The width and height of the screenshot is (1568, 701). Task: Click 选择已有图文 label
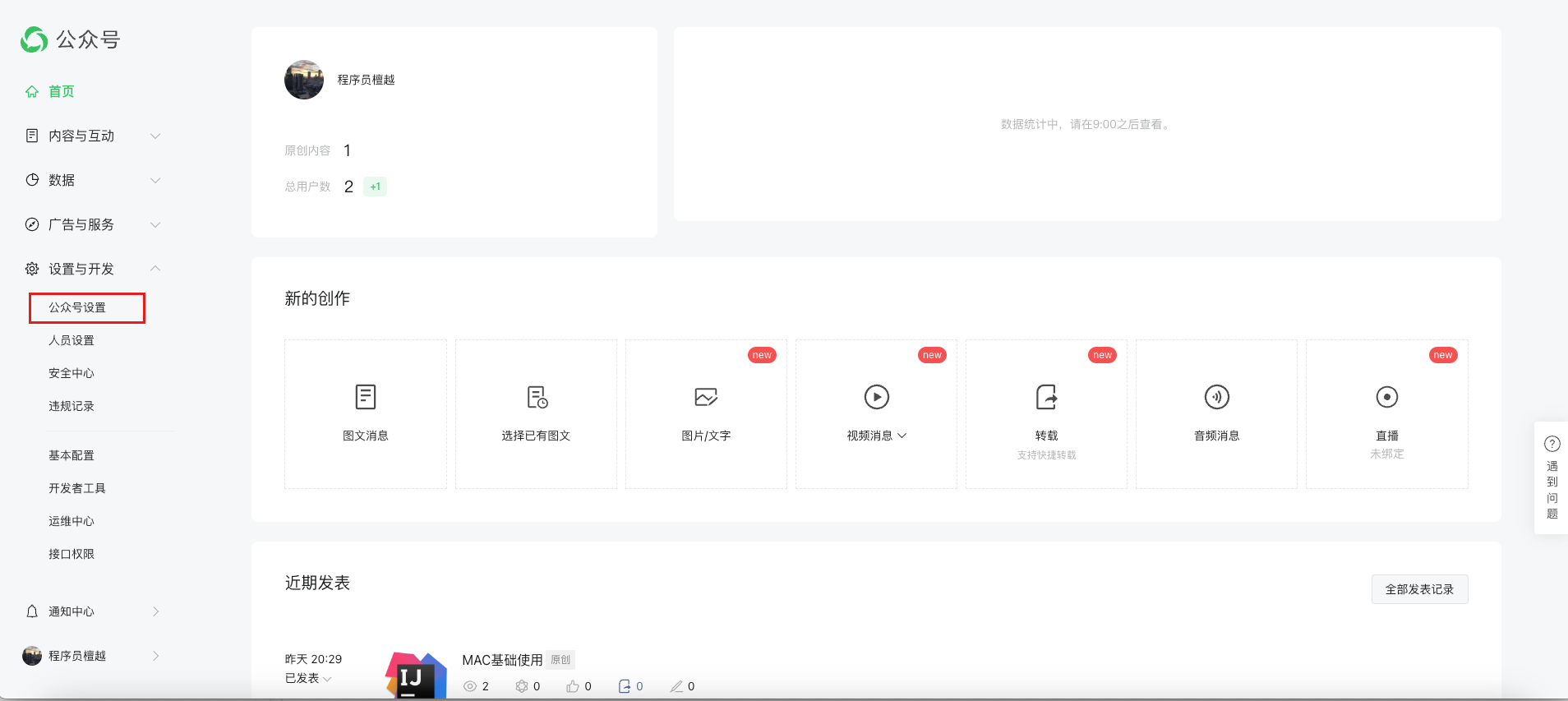pos(536,436)
